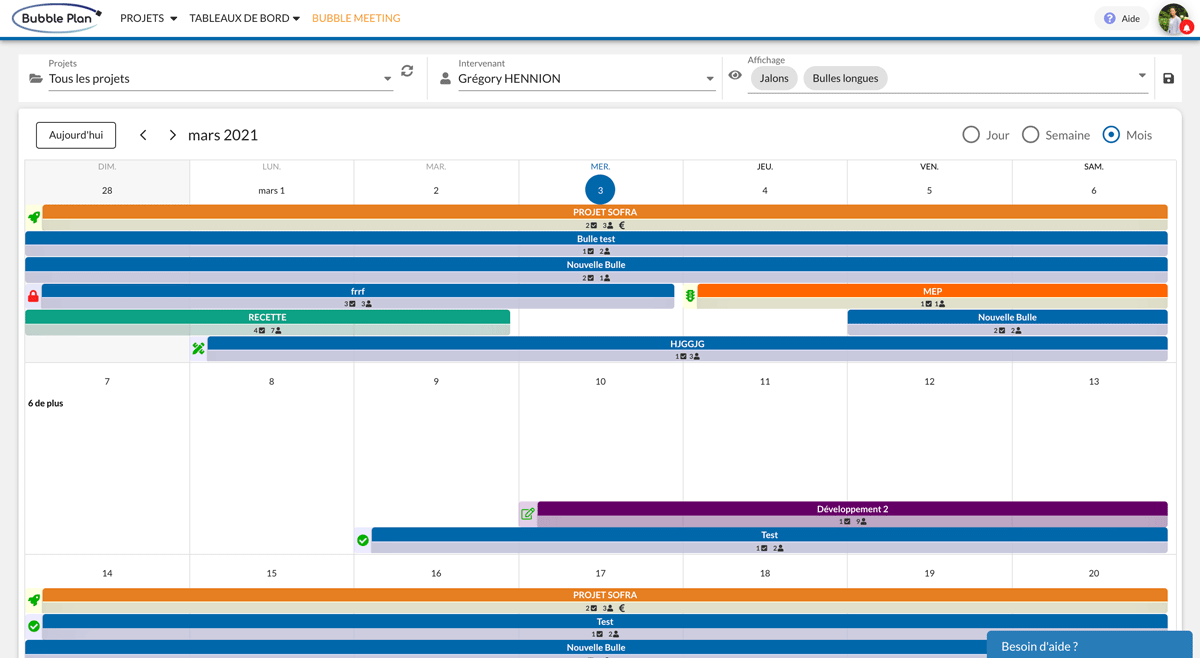
Task: Click the edit icon beside Développement 2
Action: coord(528,514)
